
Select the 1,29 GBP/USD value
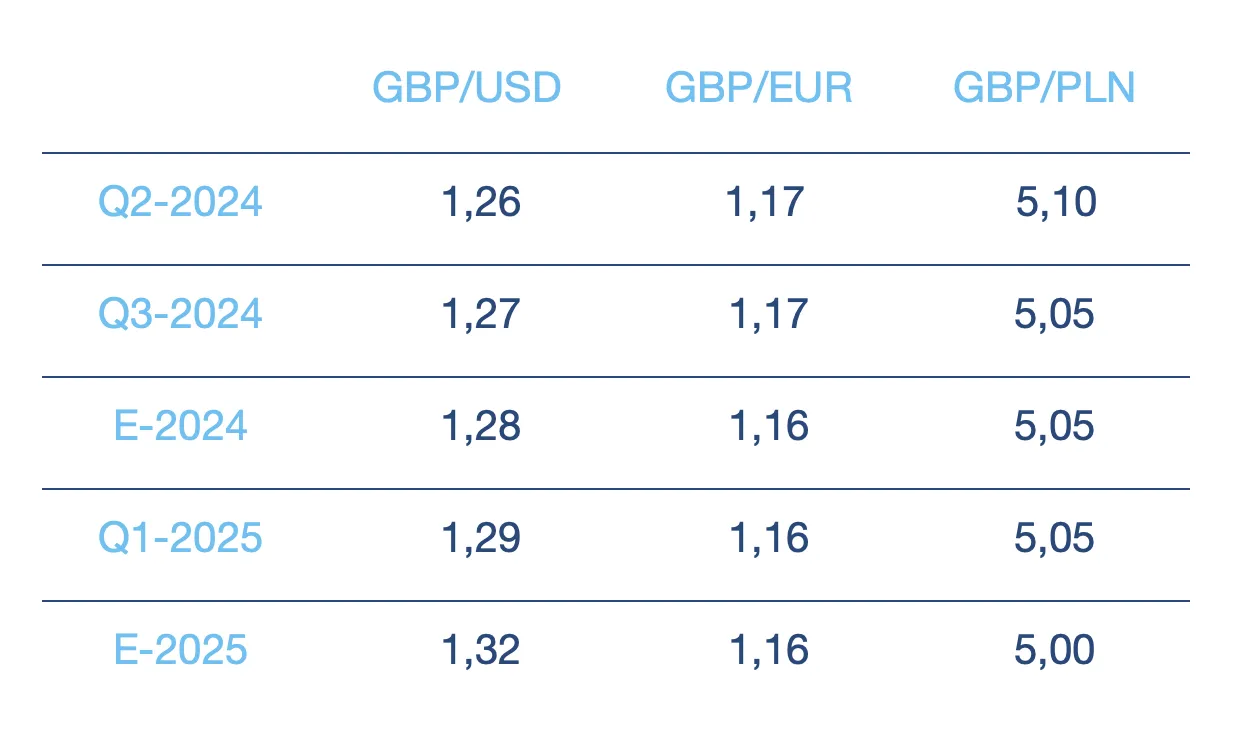tap(481, 539)
